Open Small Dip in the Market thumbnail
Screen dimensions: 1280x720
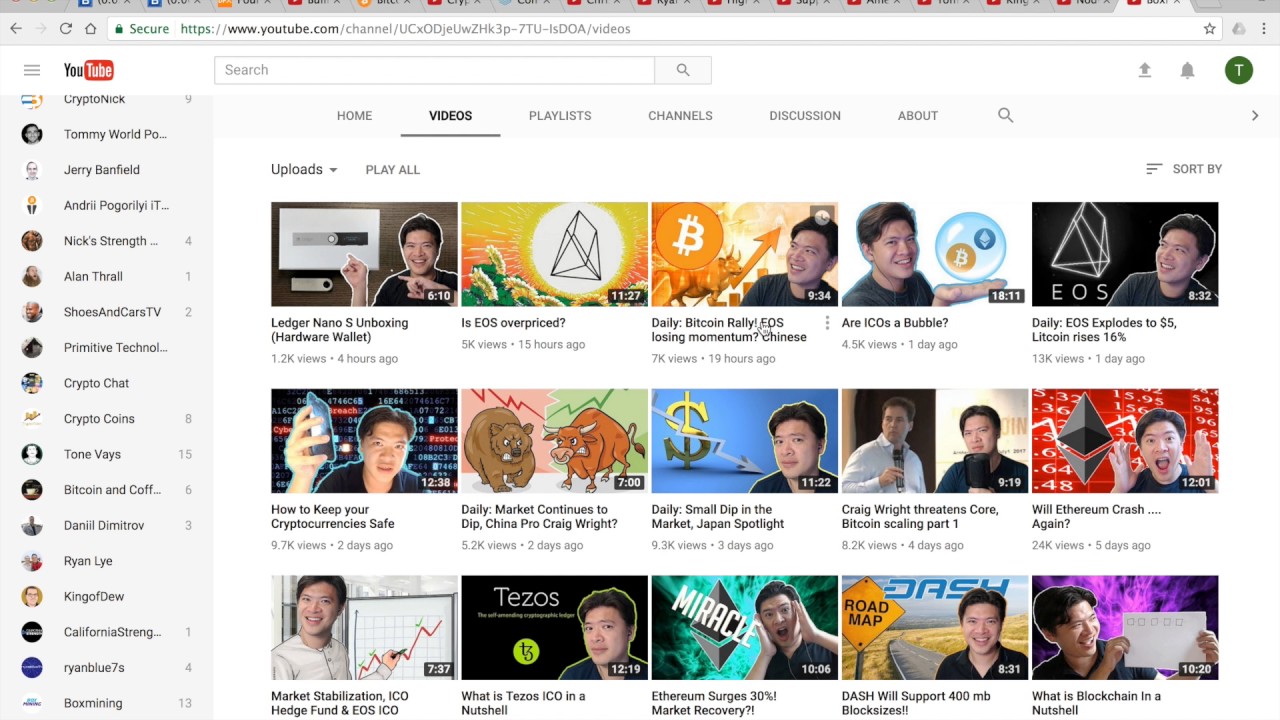(x=745, y=441)
